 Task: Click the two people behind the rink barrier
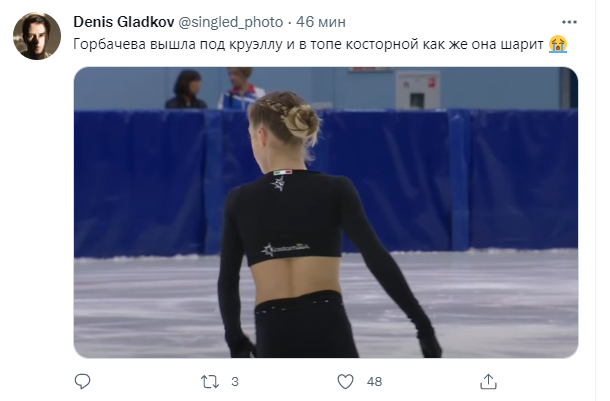(x=215, y=89)
